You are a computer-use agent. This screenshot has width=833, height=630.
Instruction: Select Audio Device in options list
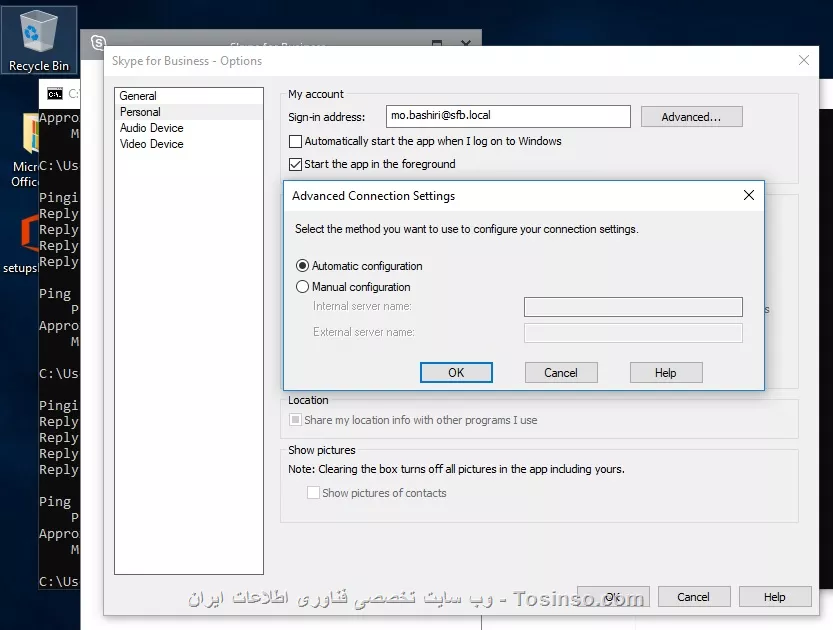189,128
